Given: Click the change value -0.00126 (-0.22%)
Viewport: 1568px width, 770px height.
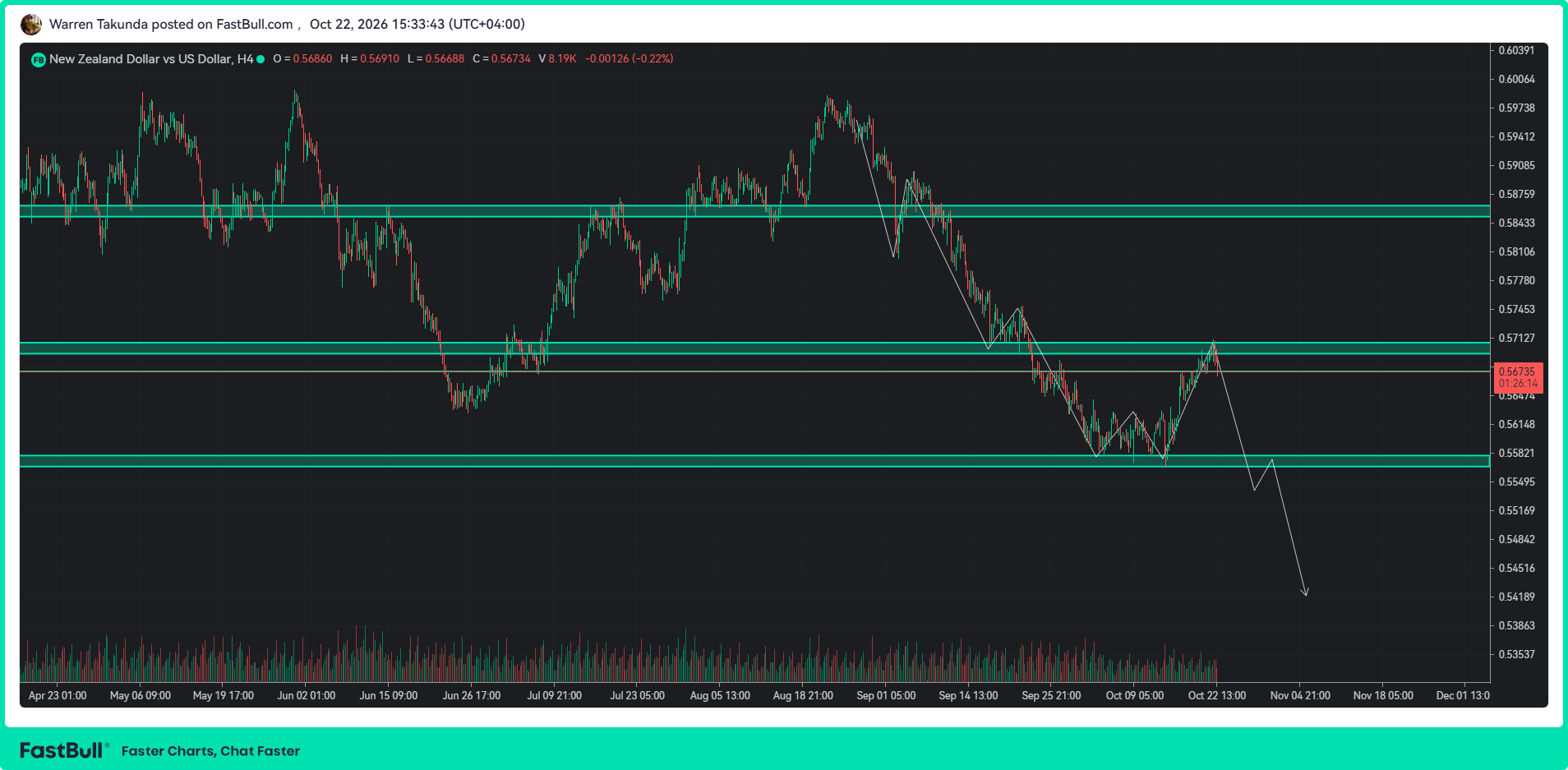Looking at the screenshot, I should click(x=629, y=59).
